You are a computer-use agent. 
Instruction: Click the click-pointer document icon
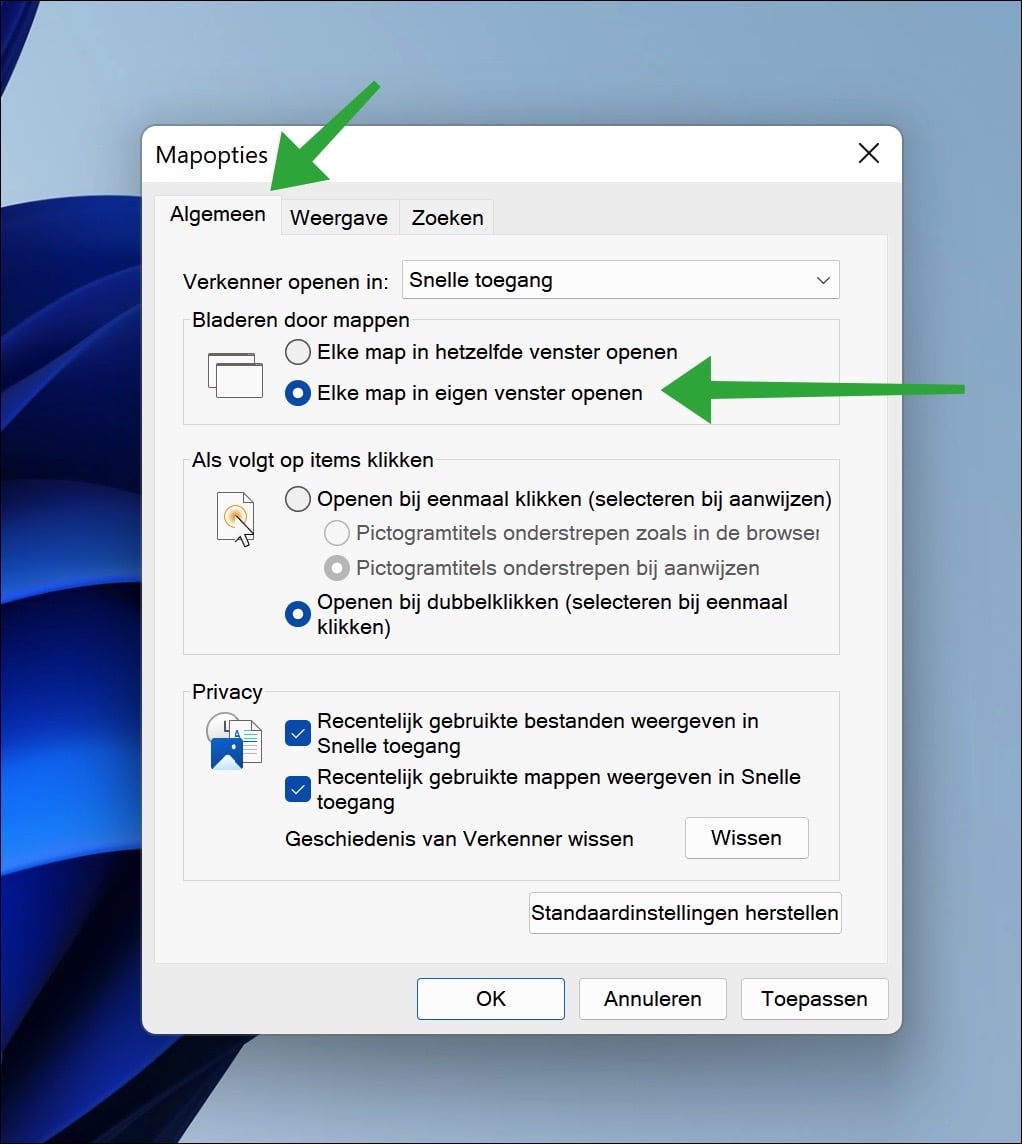(x=235, y=519)
